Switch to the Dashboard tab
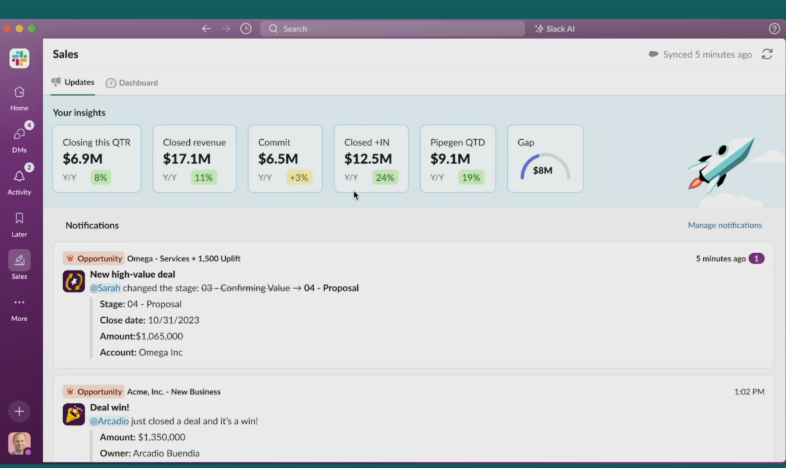Screen dimensions: 786x468 click(x=132, y=83)
